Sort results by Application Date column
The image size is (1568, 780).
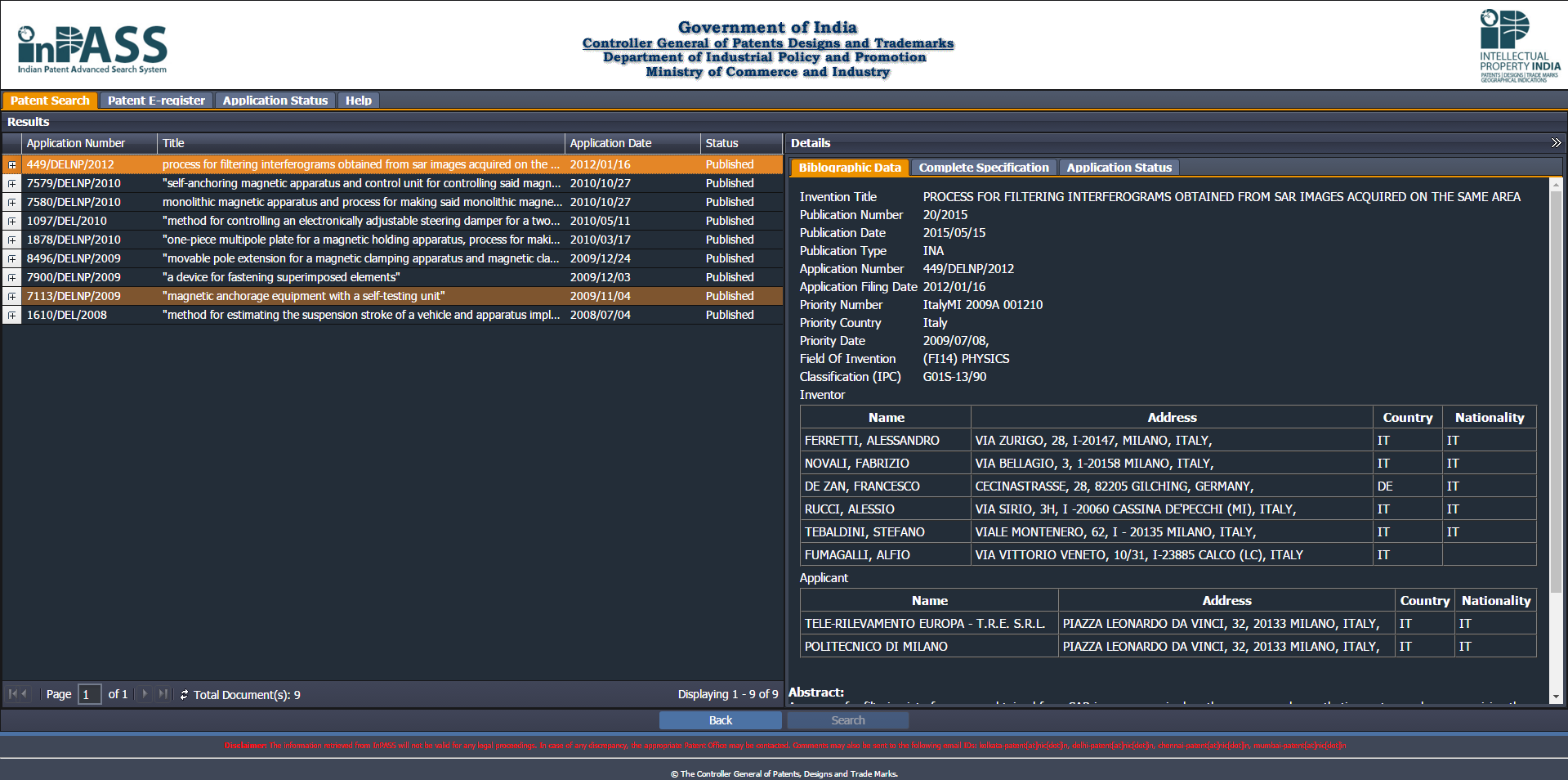tap(632, 143)
